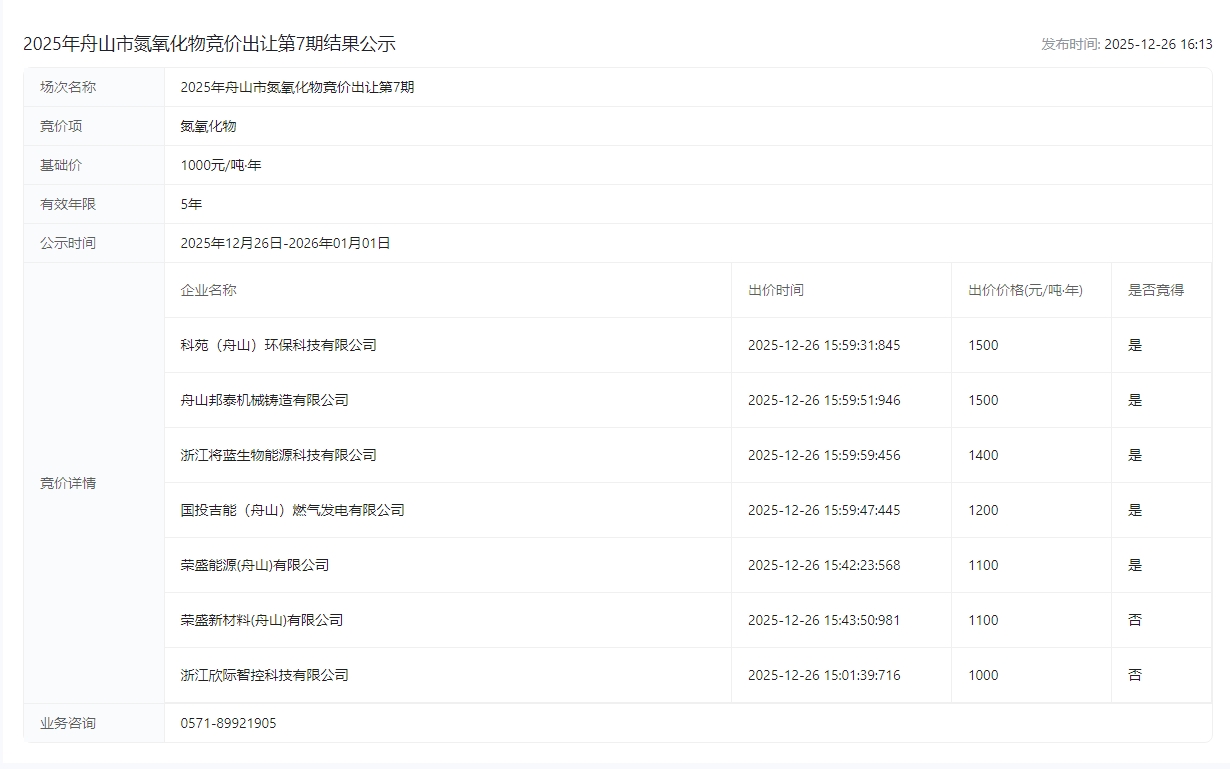Click 否 result for 荣盛新材料(舟山)有限公司
The width and height of the screenshot is (1230, 769).
(x=1134, y=620)
